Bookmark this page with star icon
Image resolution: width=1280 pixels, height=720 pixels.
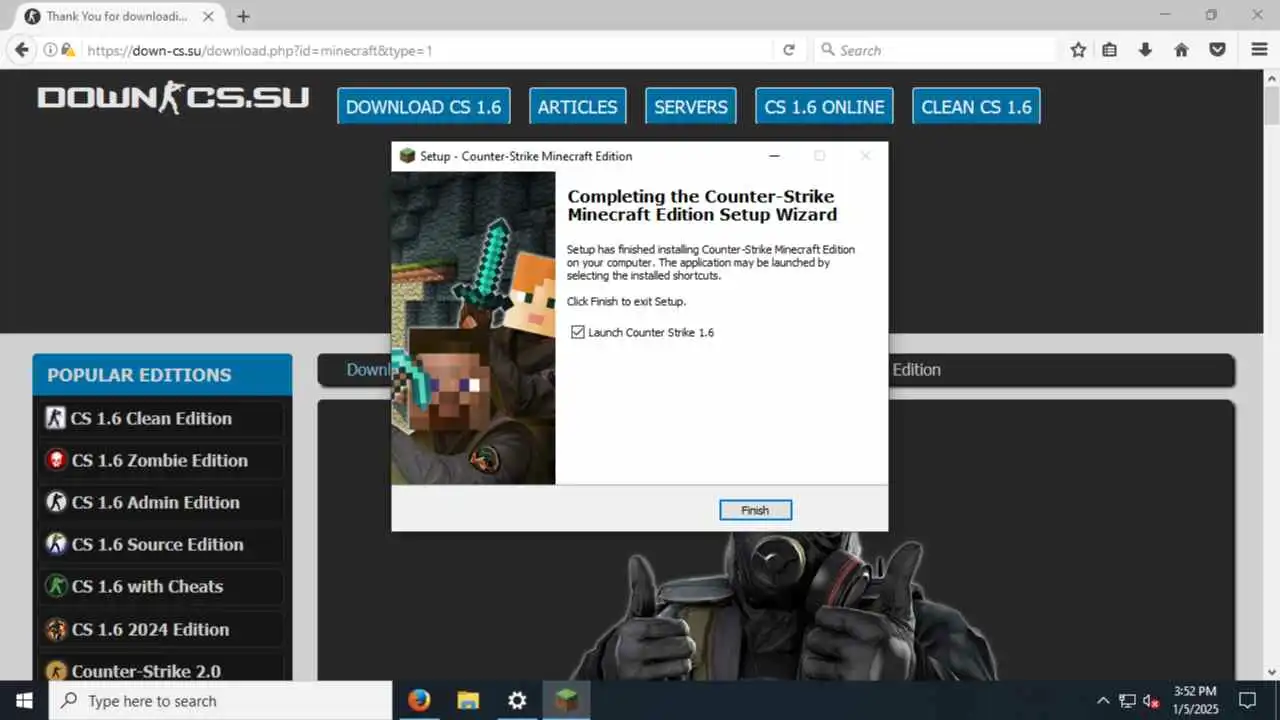pos(1078,50)
